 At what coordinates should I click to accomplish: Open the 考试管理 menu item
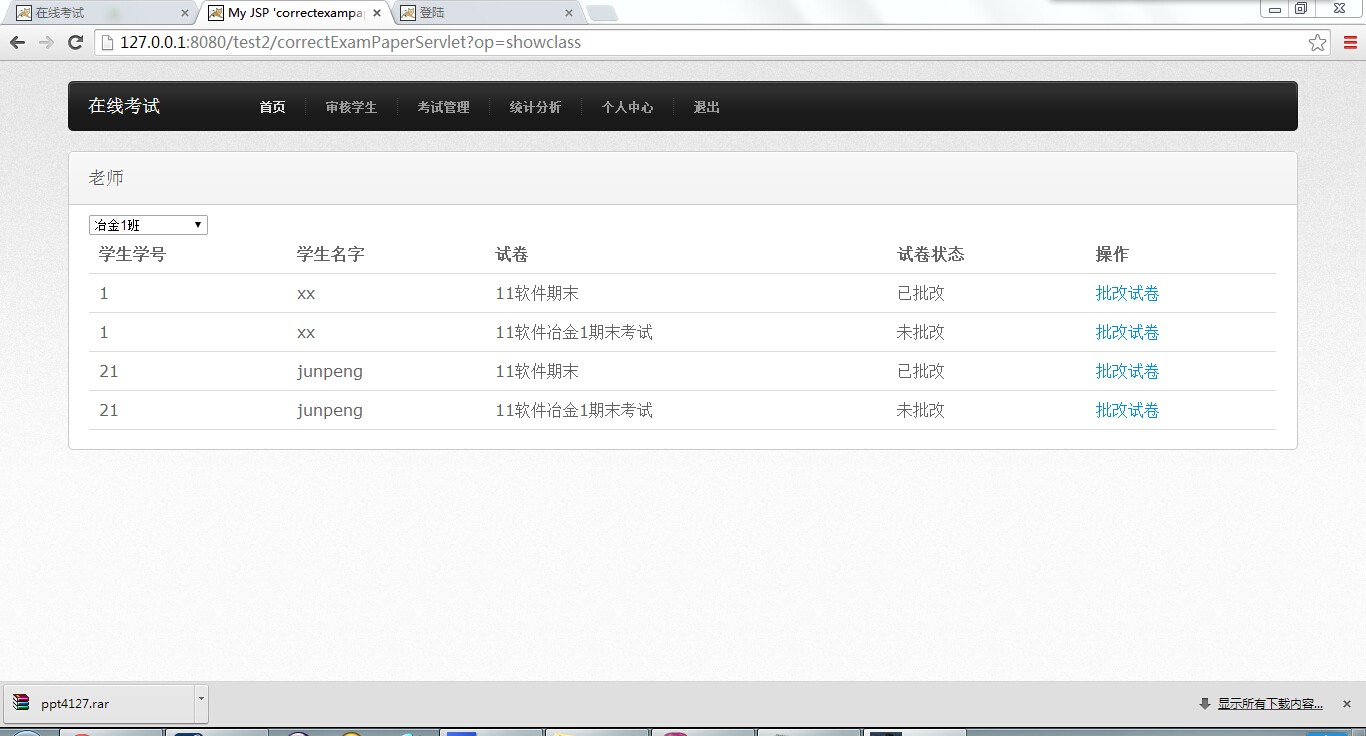click(x=443, y=107)
